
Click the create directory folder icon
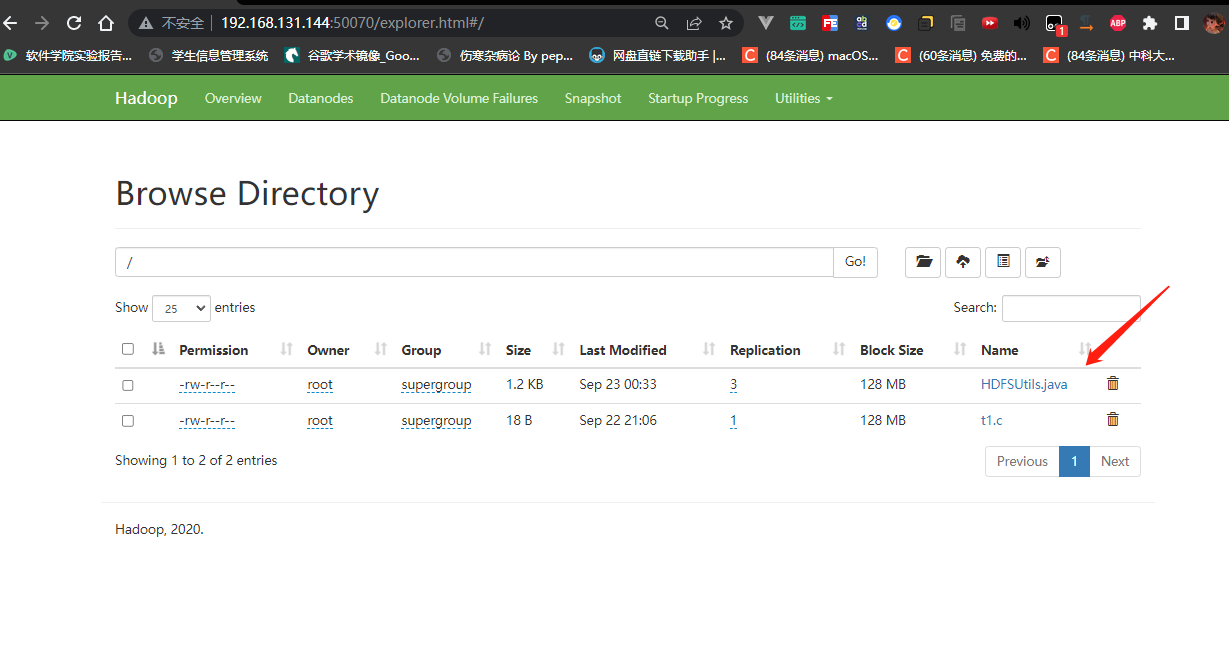point(923,262)
